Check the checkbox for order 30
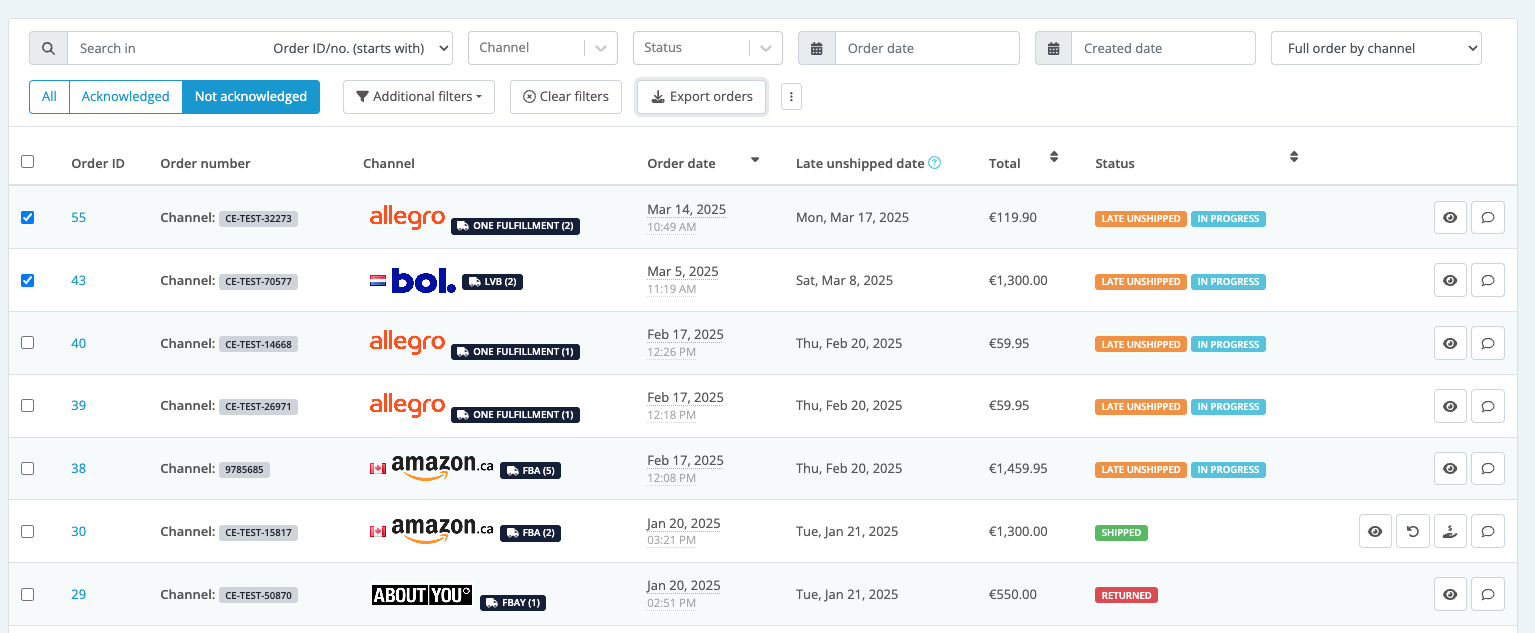The width and height of the screenshot is (1535, 633). tap(27, 531)
